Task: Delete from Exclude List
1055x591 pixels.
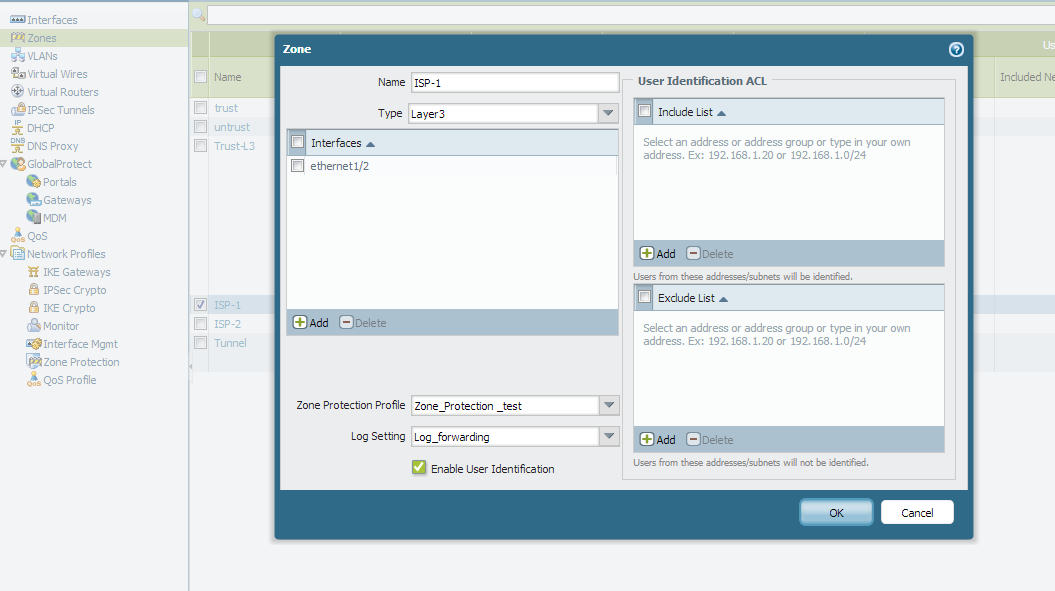Action: coord(710,440)
